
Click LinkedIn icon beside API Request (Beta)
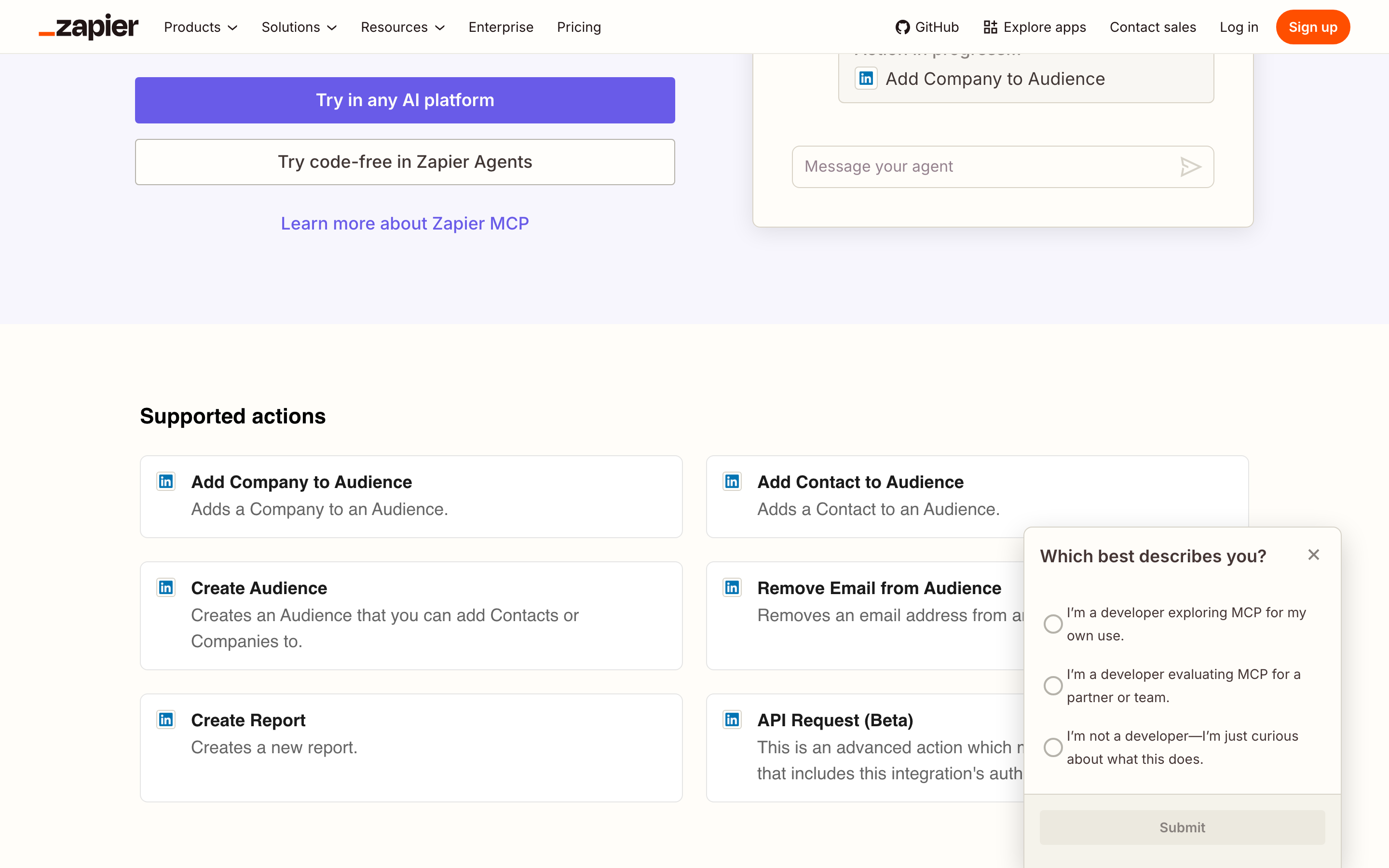[732, 719]
